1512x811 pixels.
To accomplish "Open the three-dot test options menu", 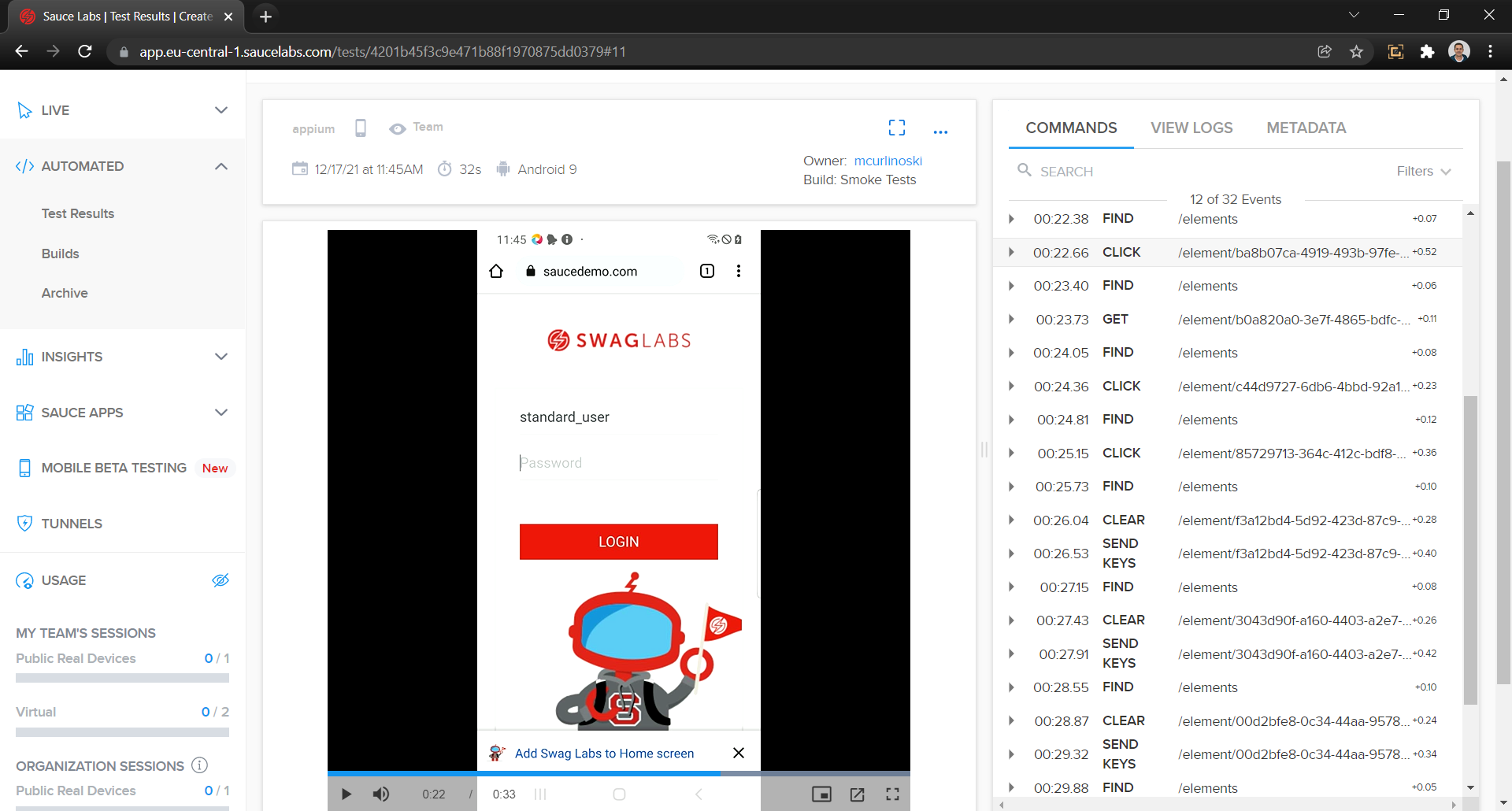I will click(940, 131).
